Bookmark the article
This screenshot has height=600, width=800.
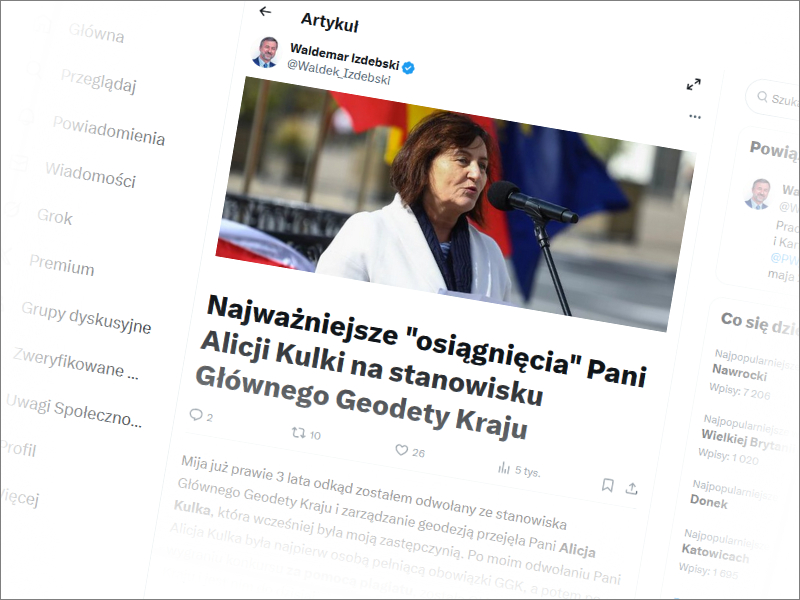tap(607, 485)
